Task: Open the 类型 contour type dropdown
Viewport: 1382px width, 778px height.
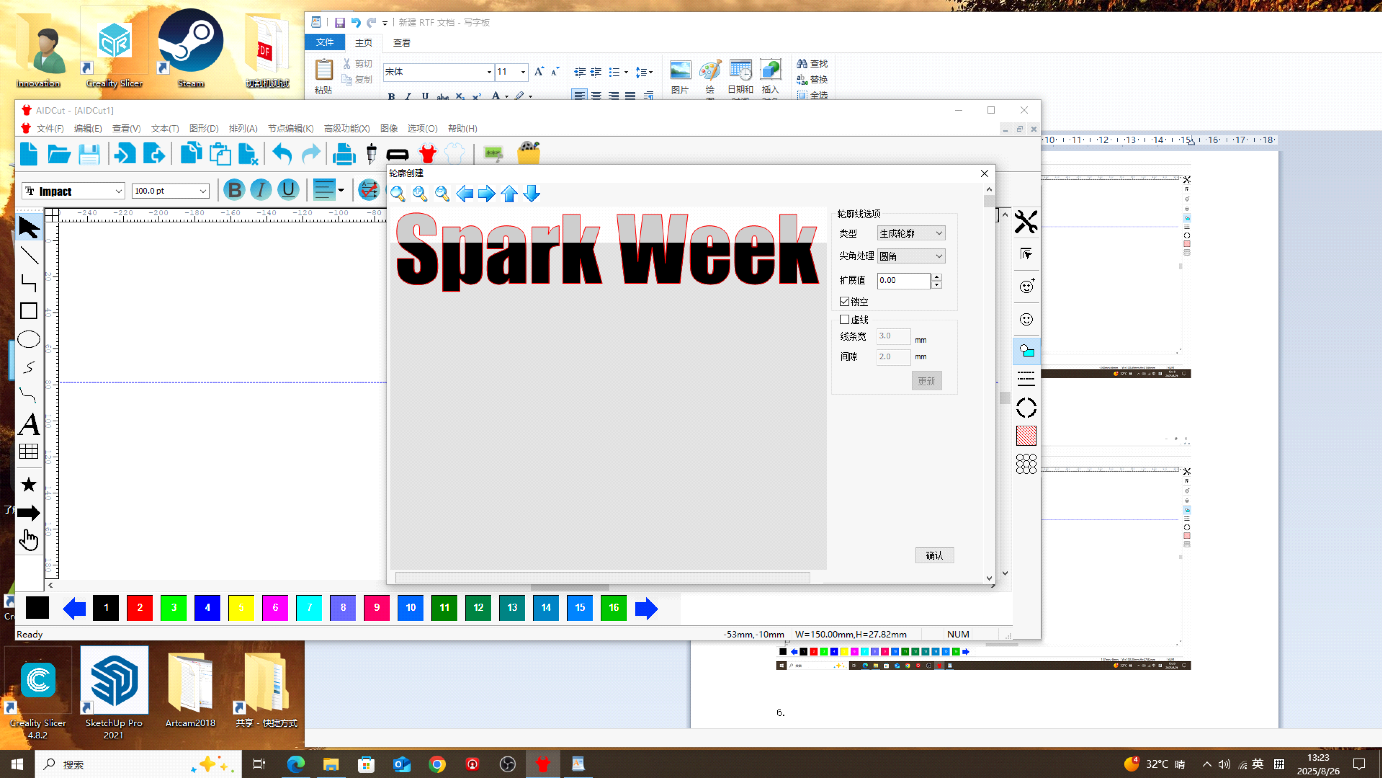Action: coord(911,233)
